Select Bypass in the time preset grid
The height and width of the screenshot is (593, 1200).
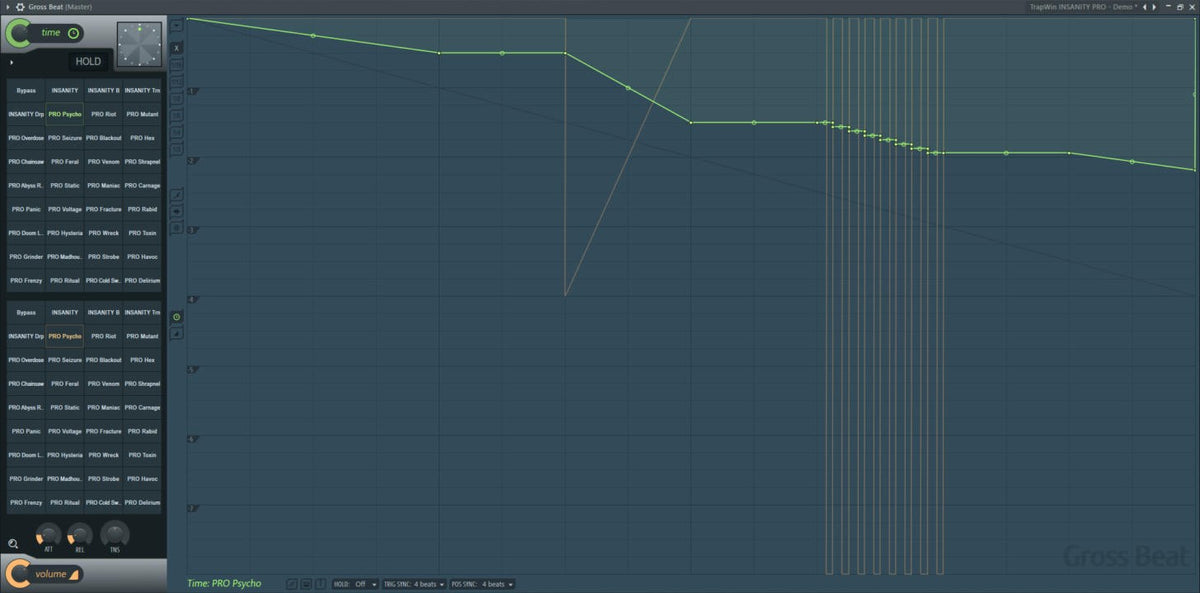[x=26, y=90]
